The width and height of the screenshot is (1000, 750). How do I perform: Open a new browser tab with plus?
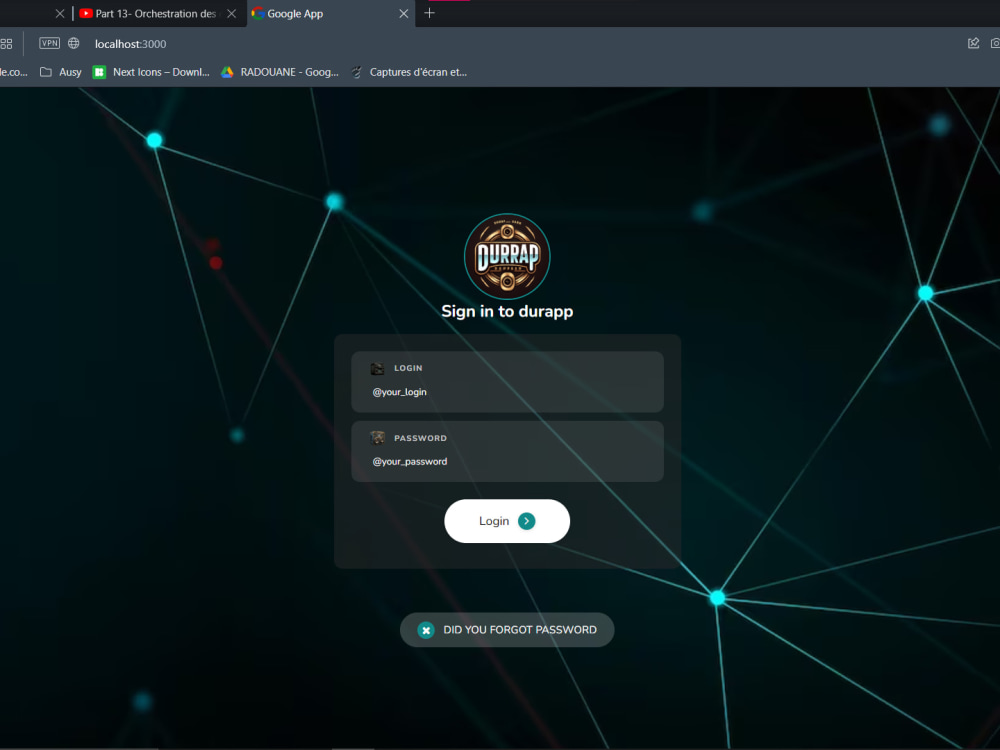click(x=429, y=13)
